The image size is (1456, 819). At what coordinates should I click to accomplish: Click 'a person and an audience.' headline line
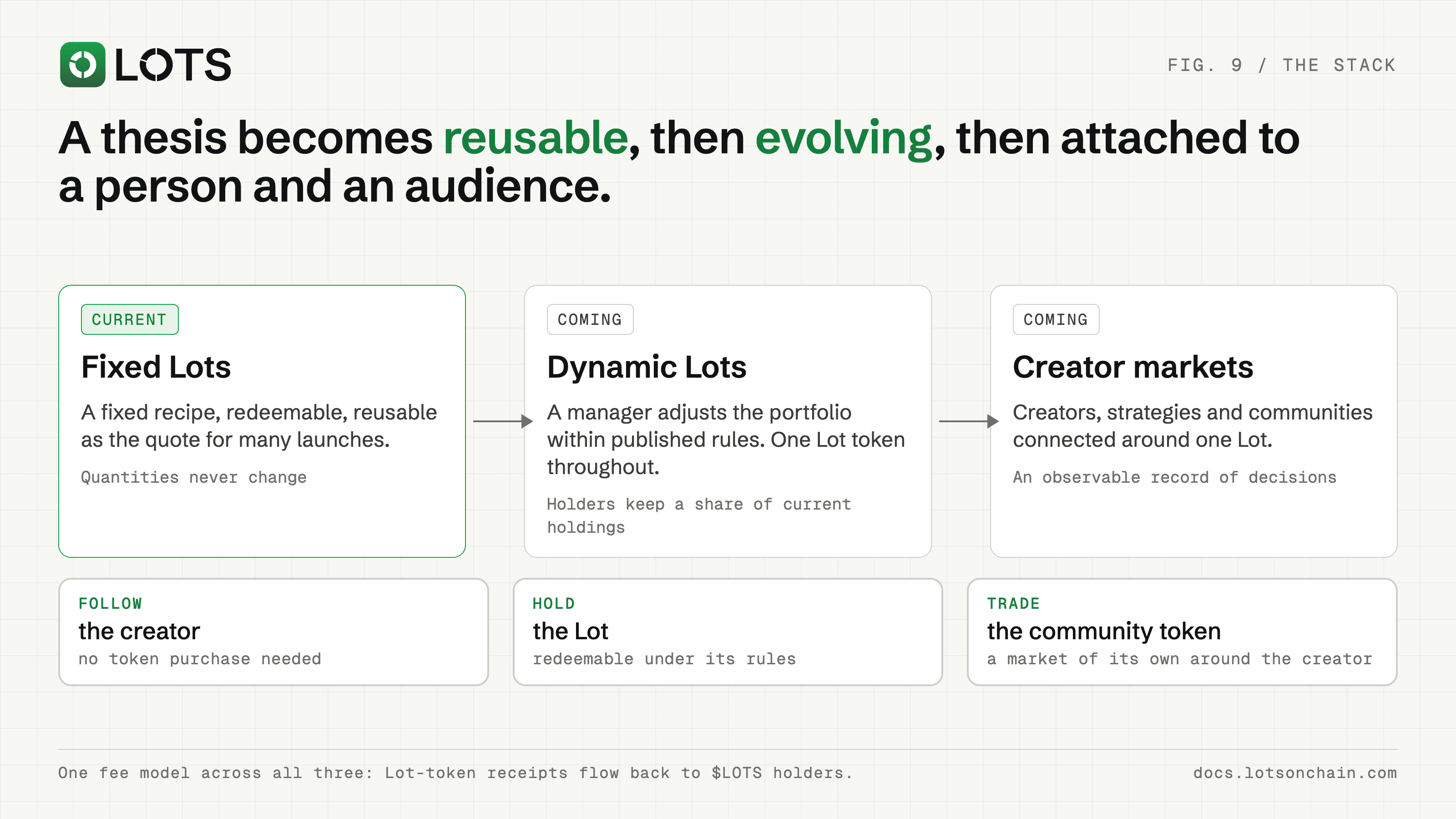click(334, 187)
